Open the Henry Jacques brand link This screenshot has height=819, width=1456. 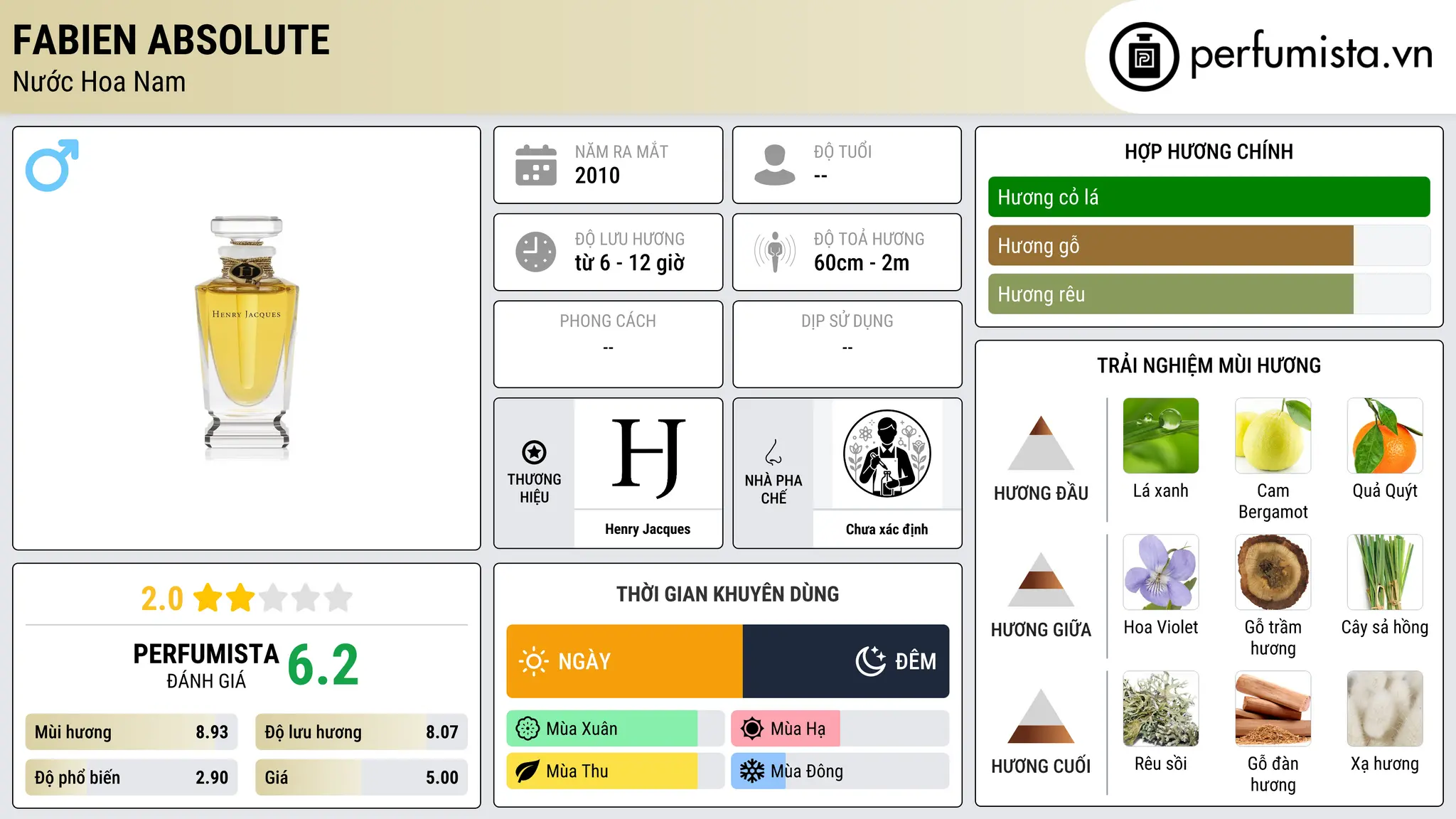[648, 529]
